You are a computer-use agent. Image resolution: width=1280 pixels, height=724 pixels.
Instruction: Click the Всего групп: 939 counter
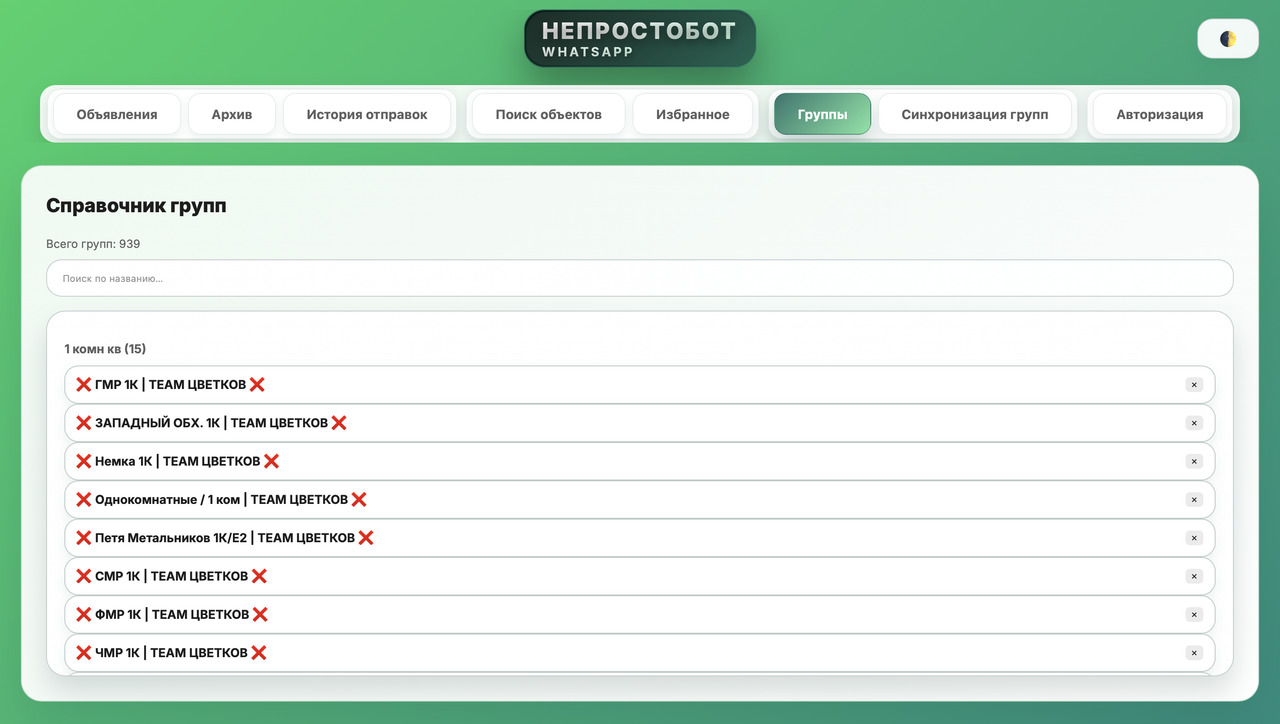point(93,244)
